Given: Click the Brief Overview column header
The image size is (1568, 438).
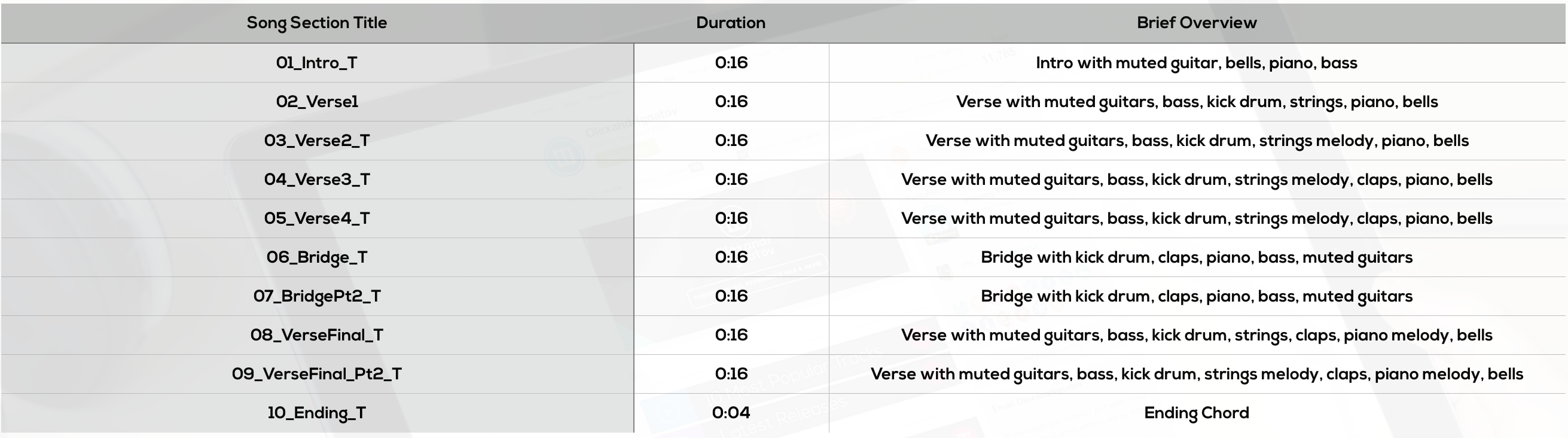Looking at the screenshot, I should pos(1197,23).
